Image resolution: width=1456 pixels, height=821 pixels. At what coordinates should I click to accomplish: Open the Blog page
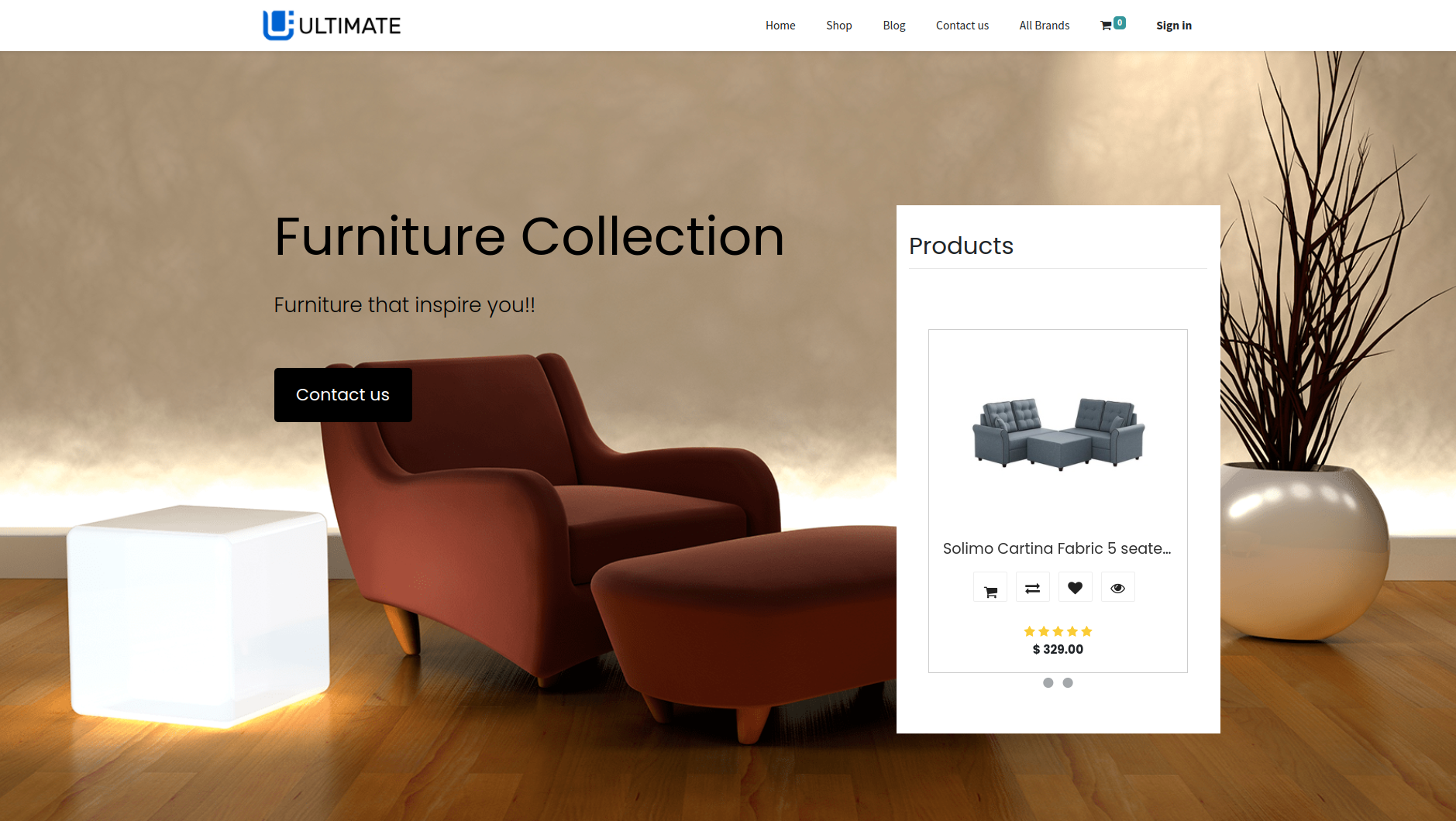(894, 26)
